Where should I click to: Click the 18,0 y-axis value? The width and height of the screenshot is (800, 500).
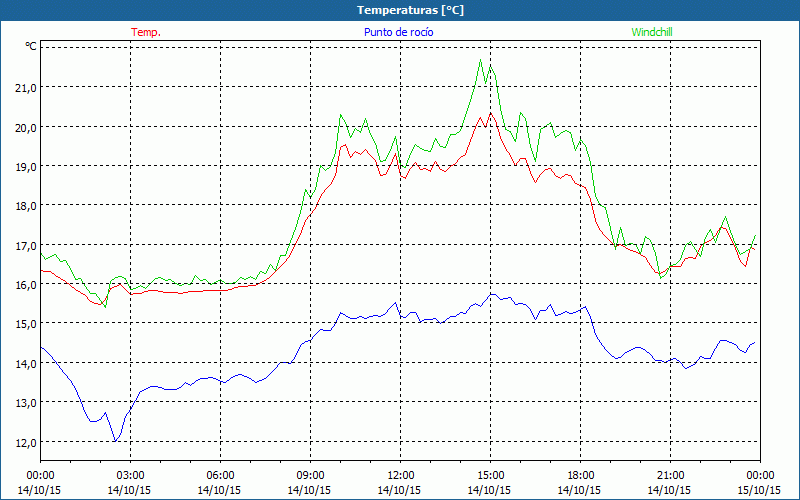[26, 206]
